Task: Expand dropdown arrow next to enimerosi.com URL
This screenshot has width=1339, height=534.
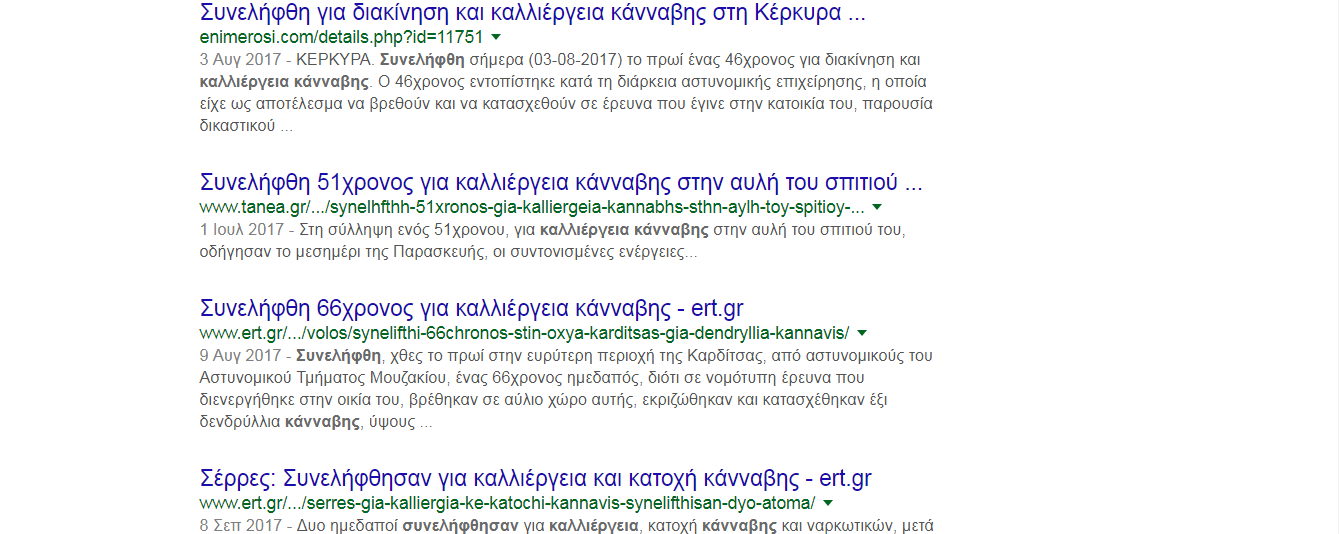Action: point(497,38)
